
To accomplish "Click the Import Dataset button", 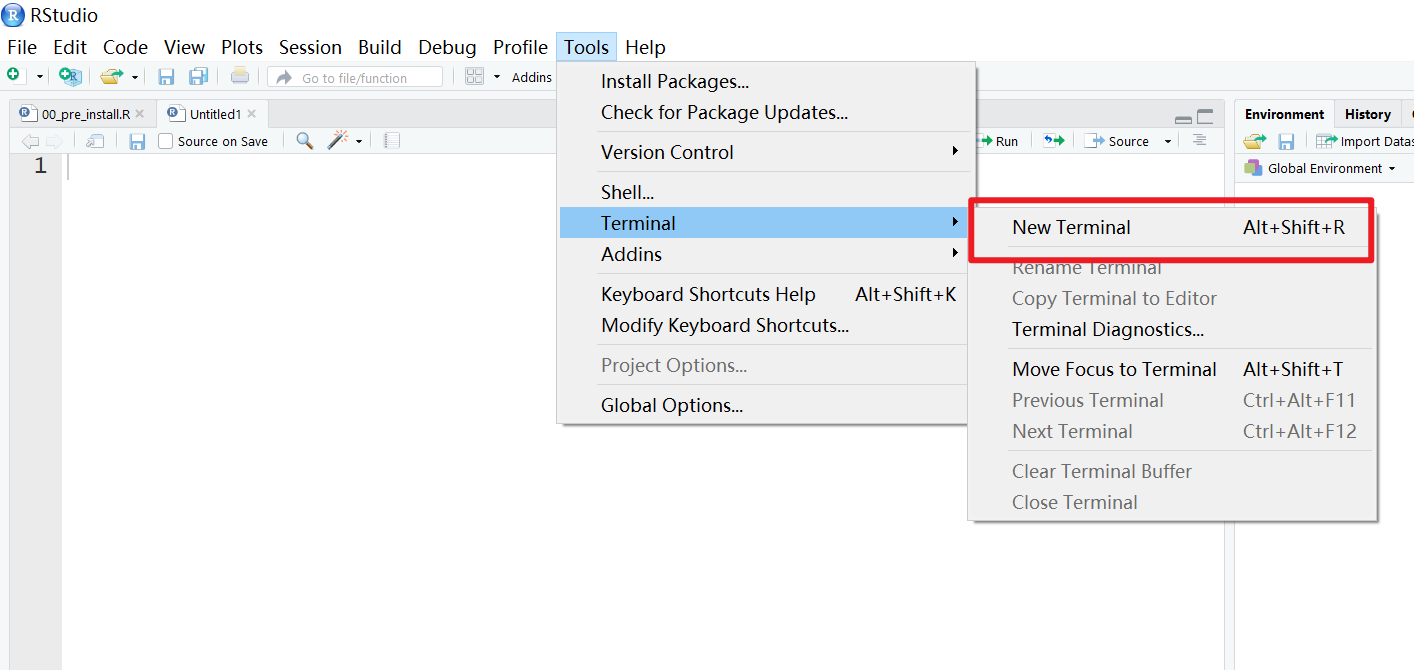I will [1364, 141].
